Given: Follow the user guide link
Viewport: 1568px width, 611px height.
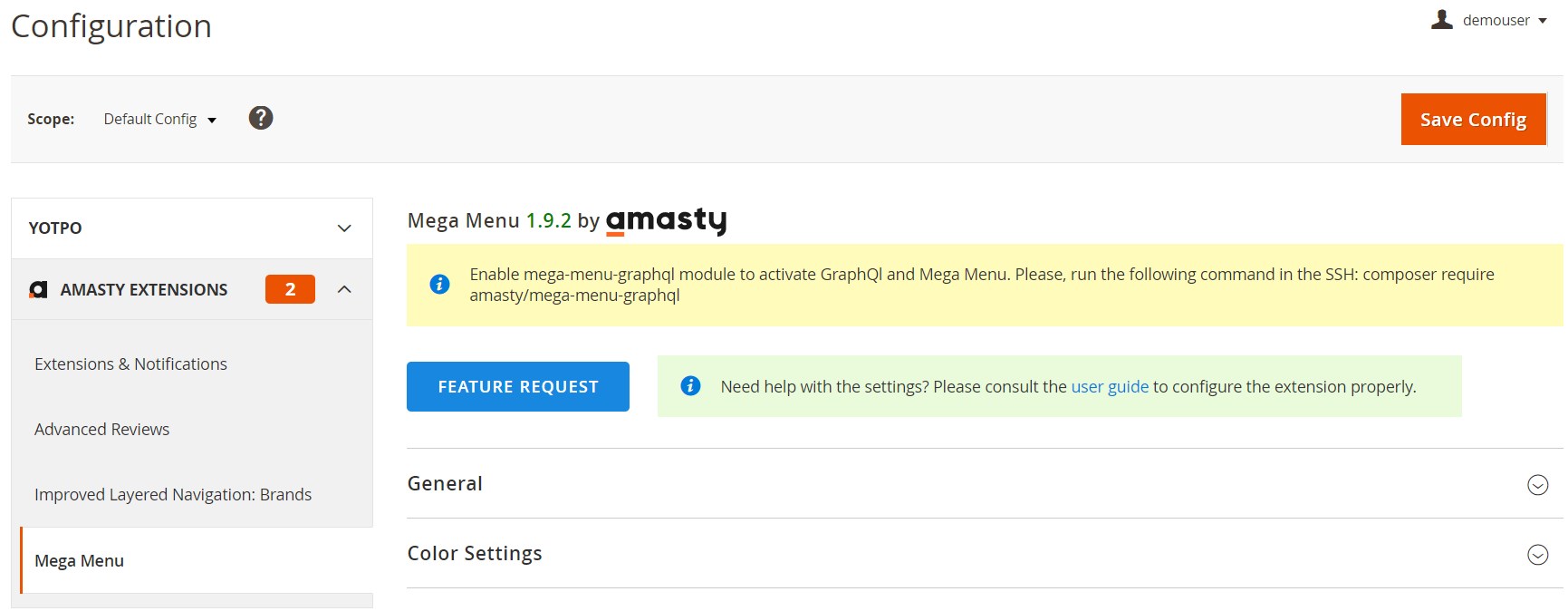Looking at the screenshot, I should [1109, 386].
